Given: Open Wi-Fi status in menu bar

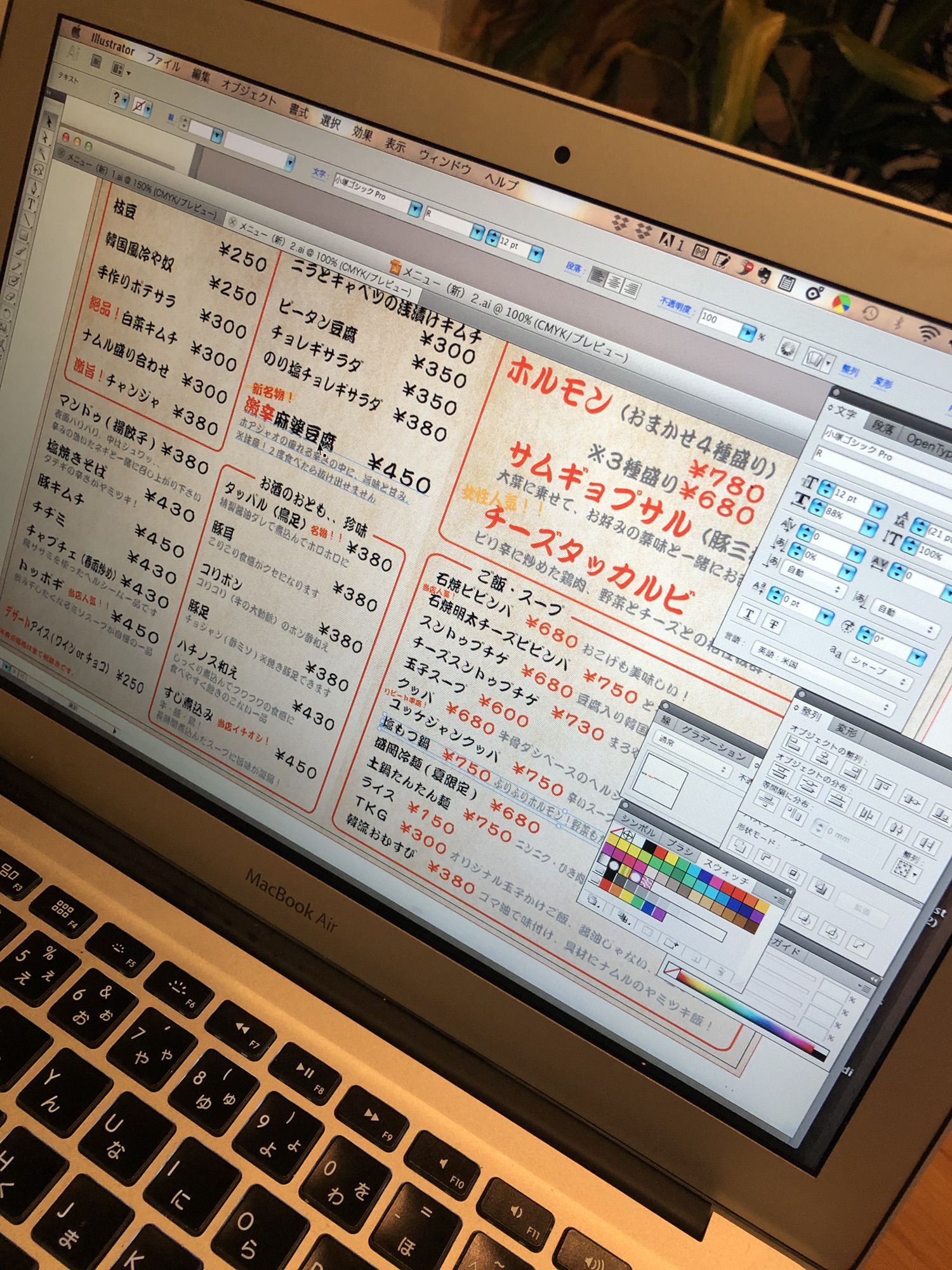Looking at the screenshot, I should pos(929,333).
